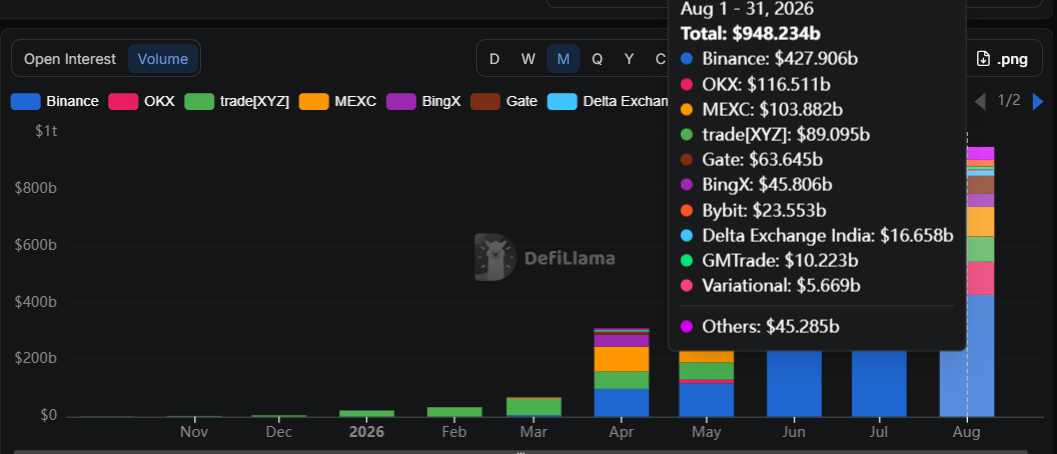Download chart as .png

(x=1002, y=59)
